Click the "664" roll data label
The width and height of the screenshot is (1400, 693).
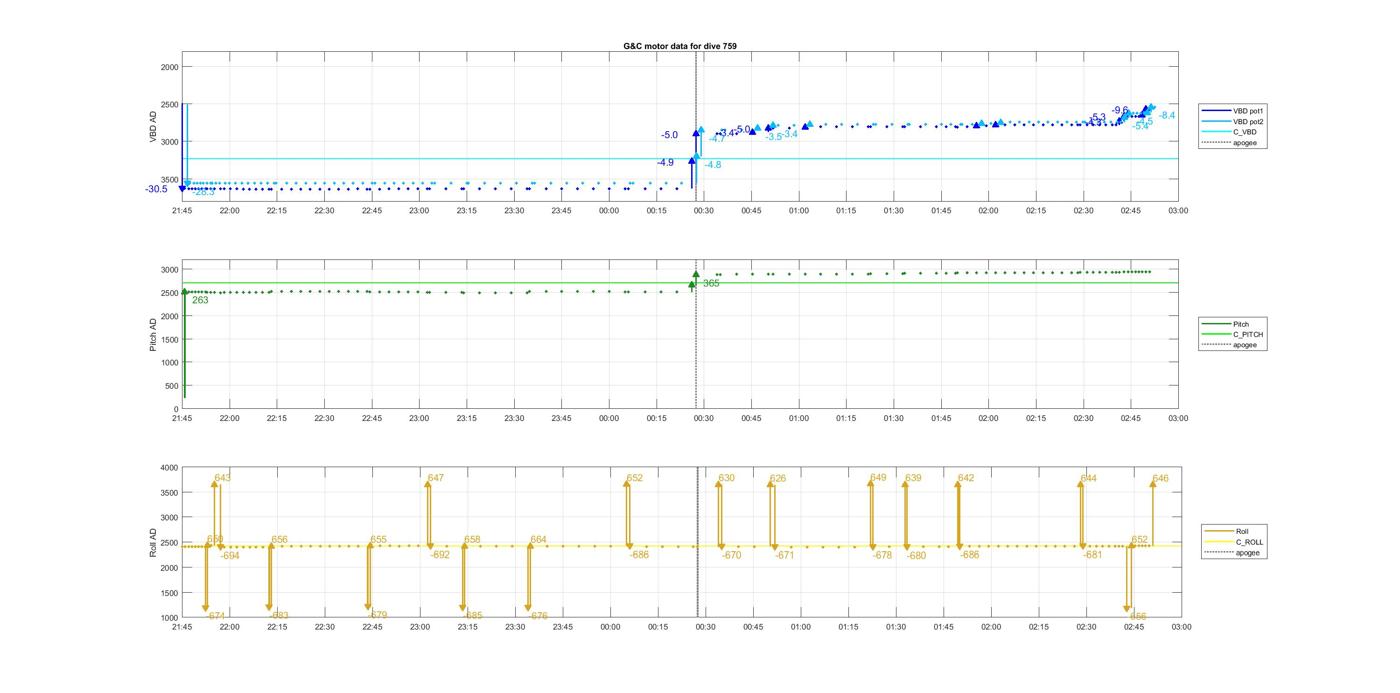538,540
